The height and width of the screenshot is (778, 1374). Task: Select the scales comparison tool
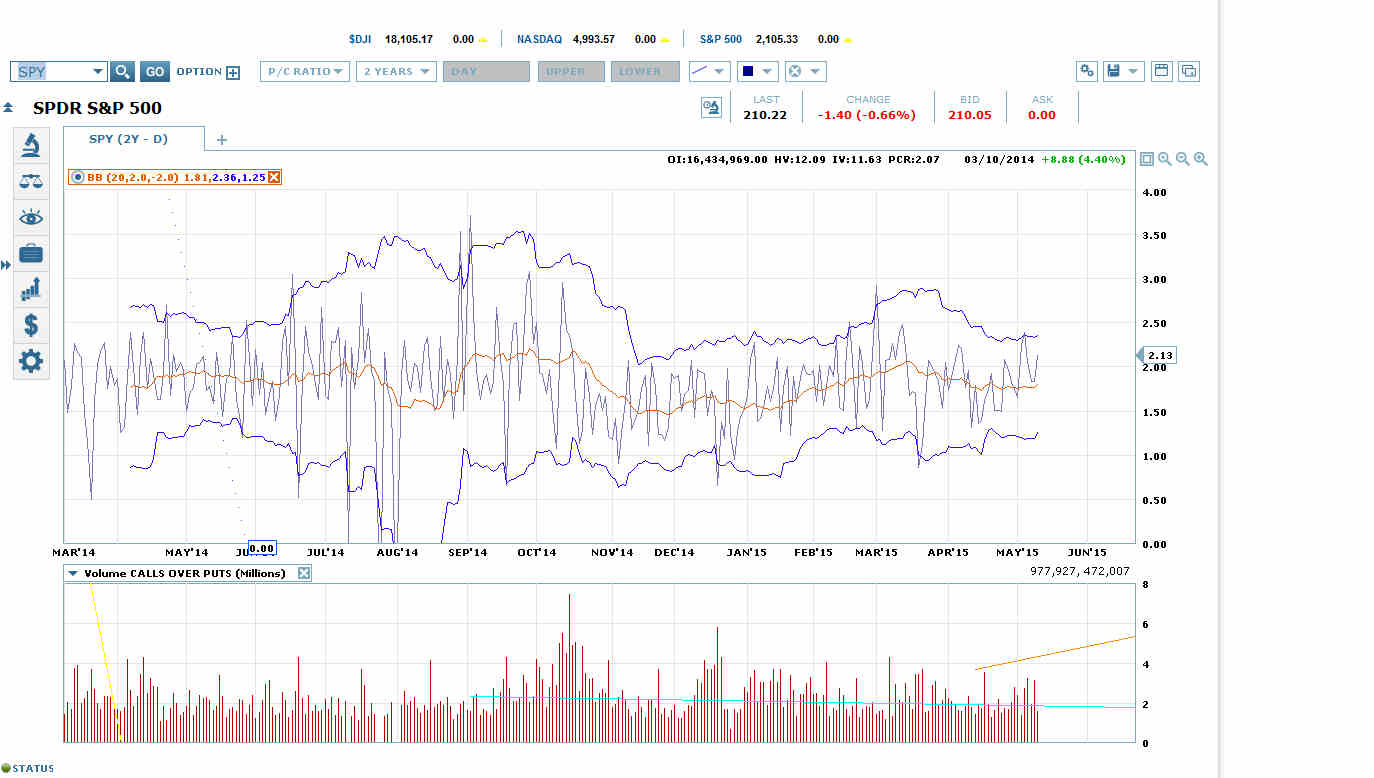click(x=30, y=181)
